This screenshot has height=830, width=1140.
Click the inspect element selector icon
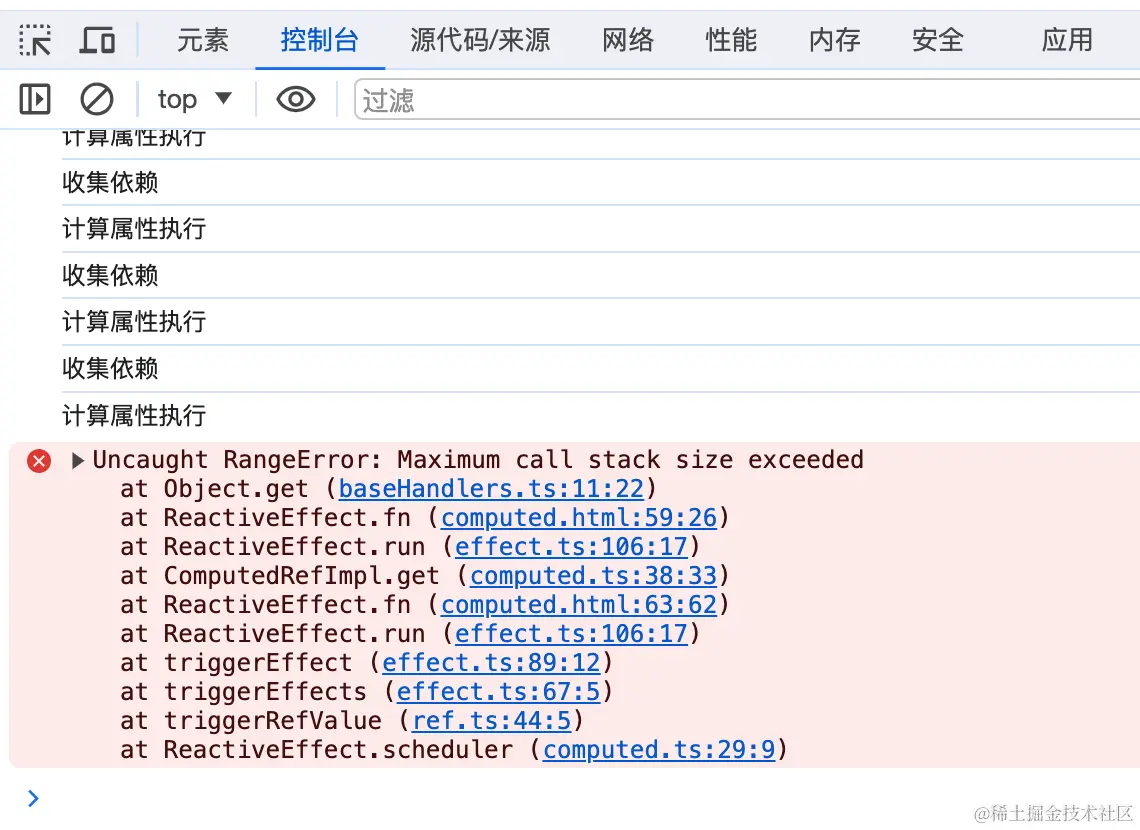pos(35,40)
